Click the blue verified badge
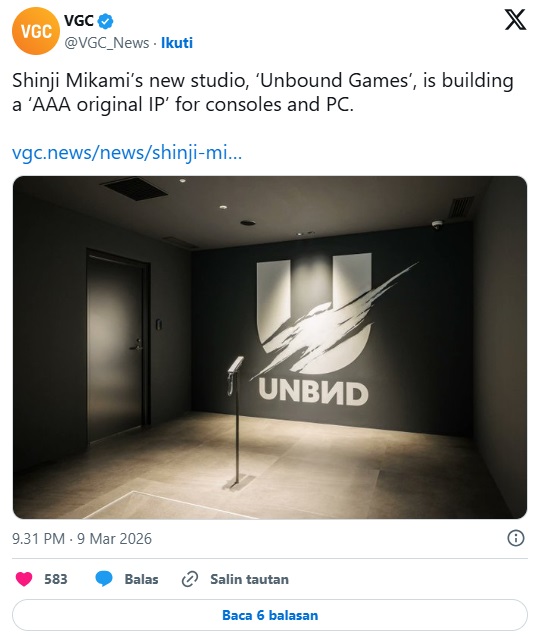Viewport: 536px width, 638px height. click(x=106, y=21)
